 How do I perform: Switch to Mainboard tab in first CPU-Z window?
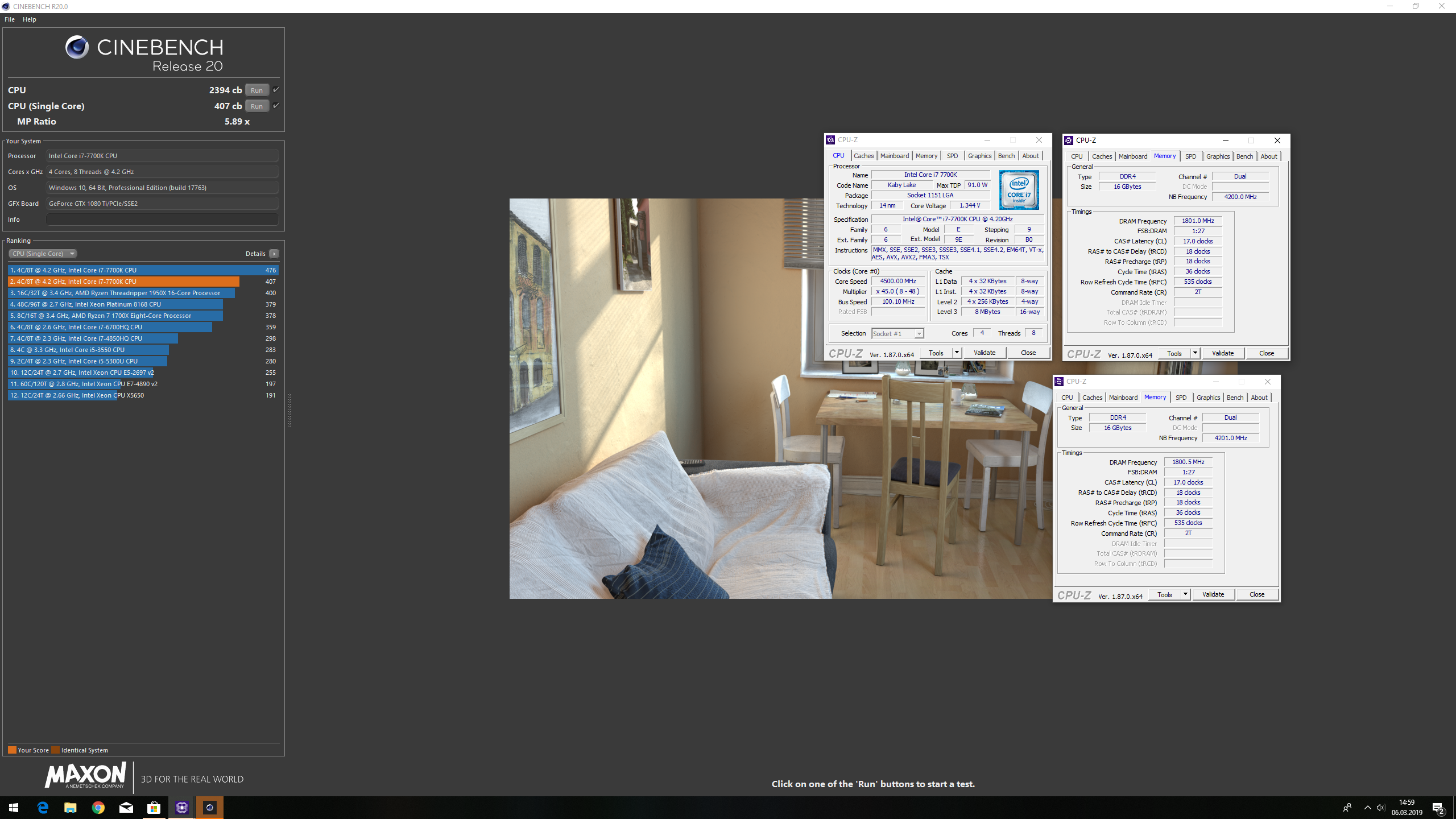[x=894, y=156]
